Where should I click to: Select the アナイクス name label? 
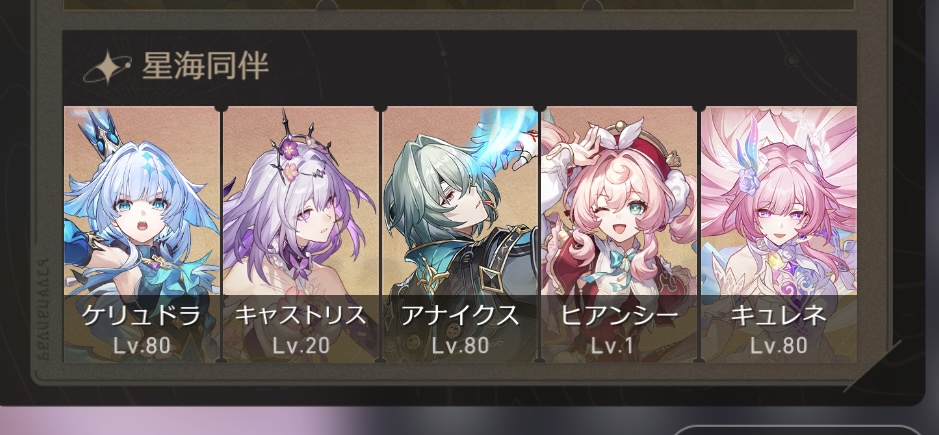(460, 316)
